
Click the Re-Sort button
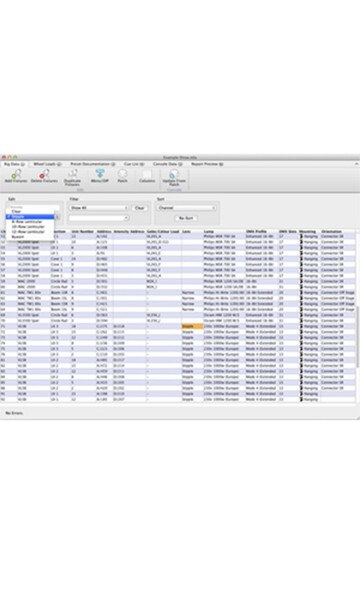point(186,218)
